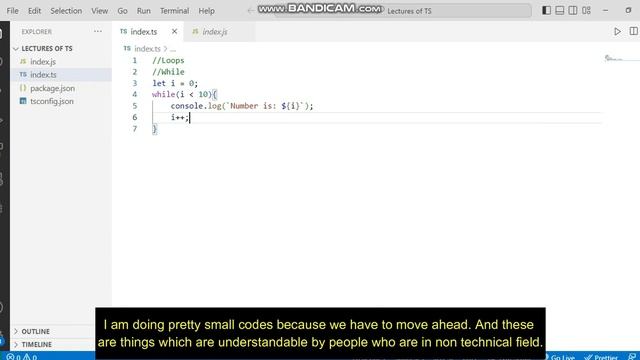This screenshot has height=360, width=640.
Task: Open the File menu
Action: [12, 11]
